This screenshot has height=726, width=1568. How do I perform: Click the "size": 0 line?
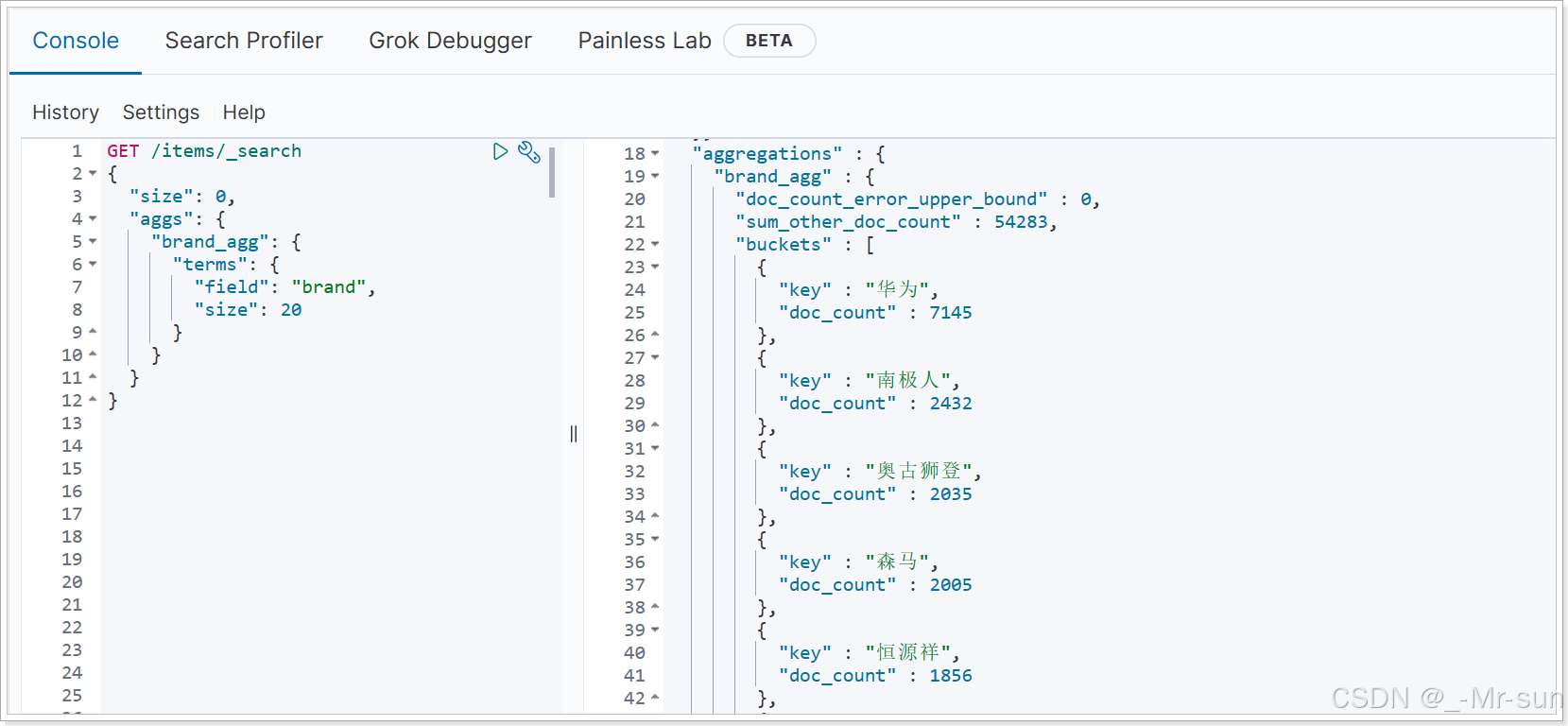tap(182, 197)
